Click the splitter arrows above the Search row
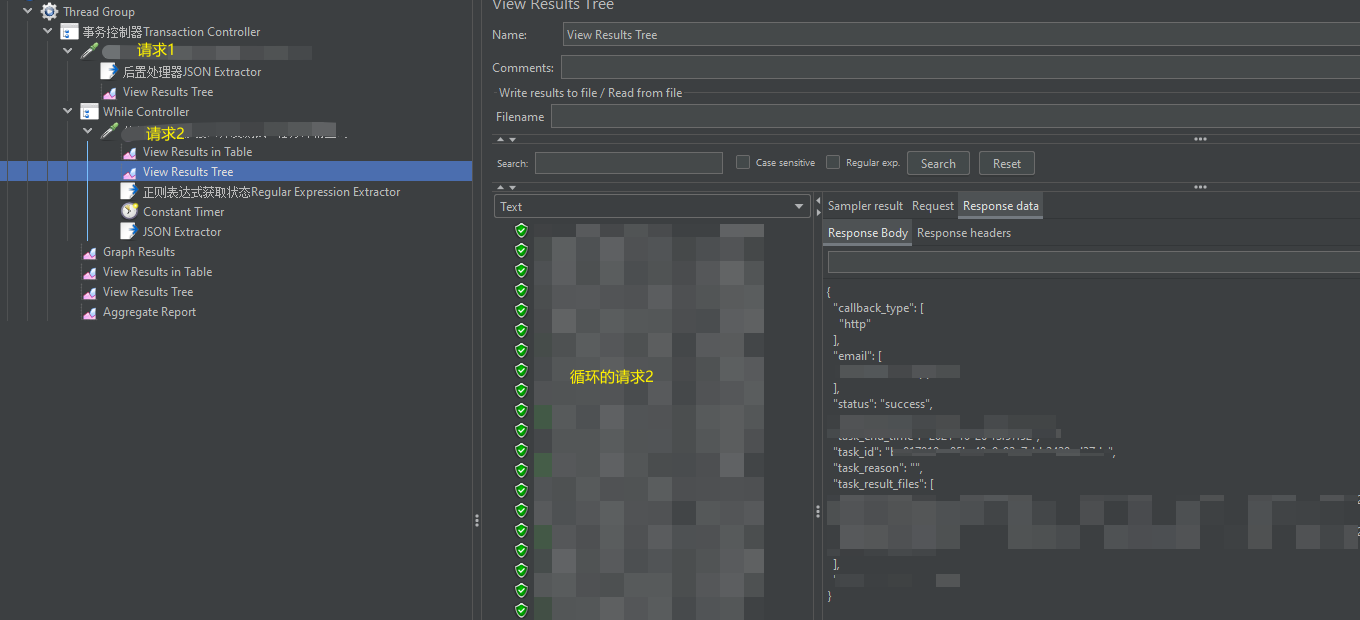Image resolution: width=1360 pixels, height=620 pixels. pyautogui.click(x=507, y=139)
